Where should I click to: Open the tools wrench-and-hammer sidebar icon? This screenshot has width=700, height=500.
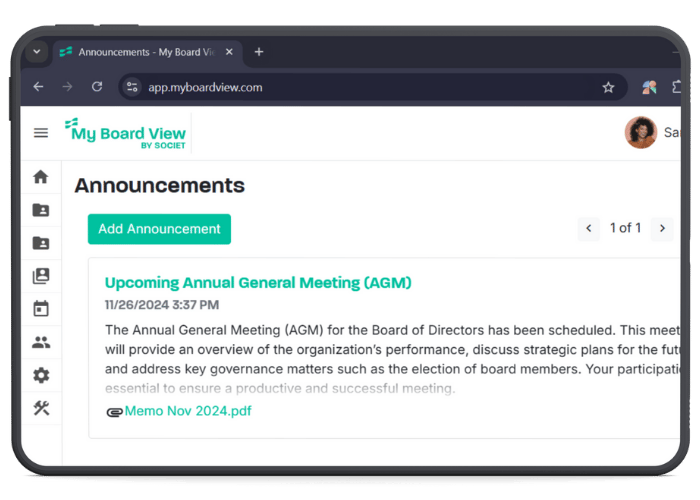point(41,408)
